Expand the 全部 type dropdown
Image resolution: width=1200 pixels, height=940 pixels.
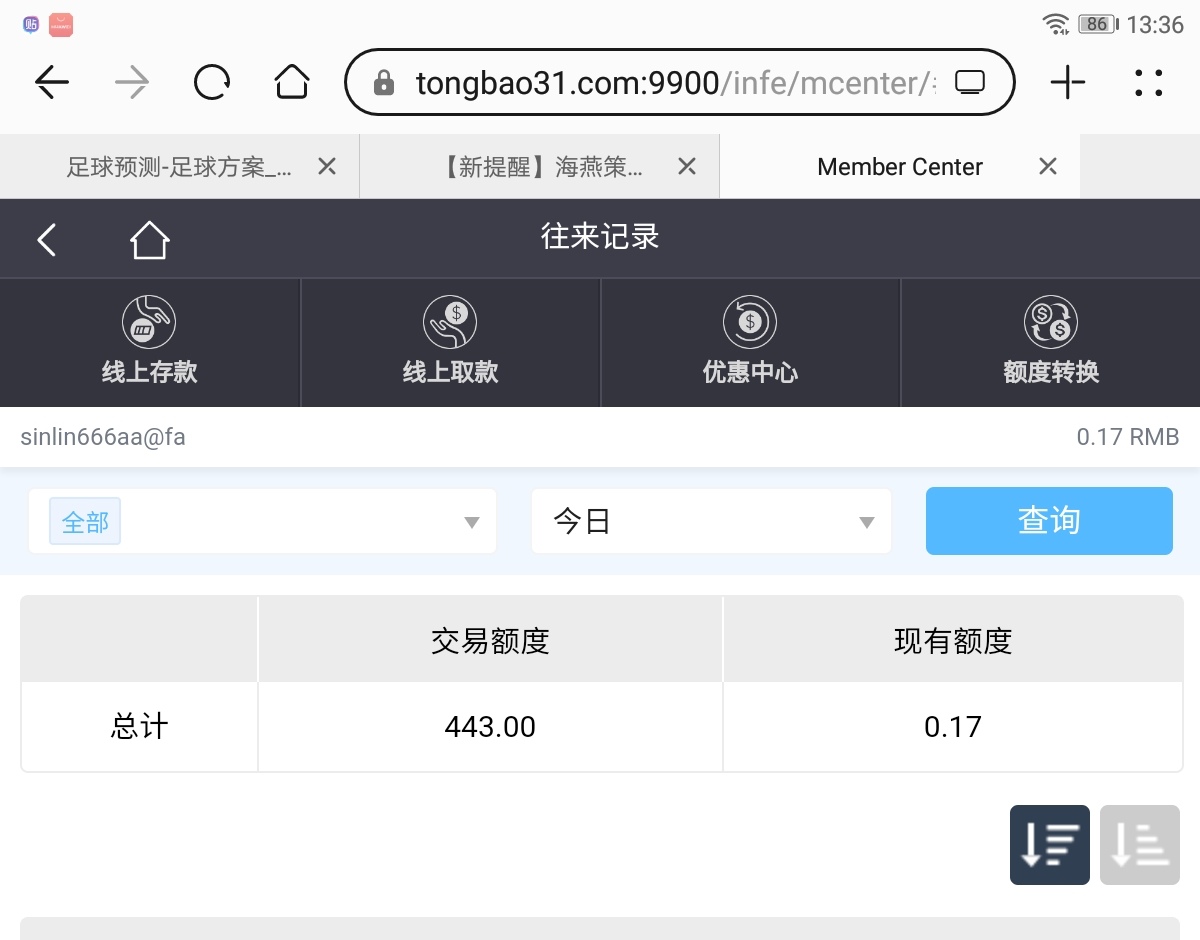(x=262, y=522)
